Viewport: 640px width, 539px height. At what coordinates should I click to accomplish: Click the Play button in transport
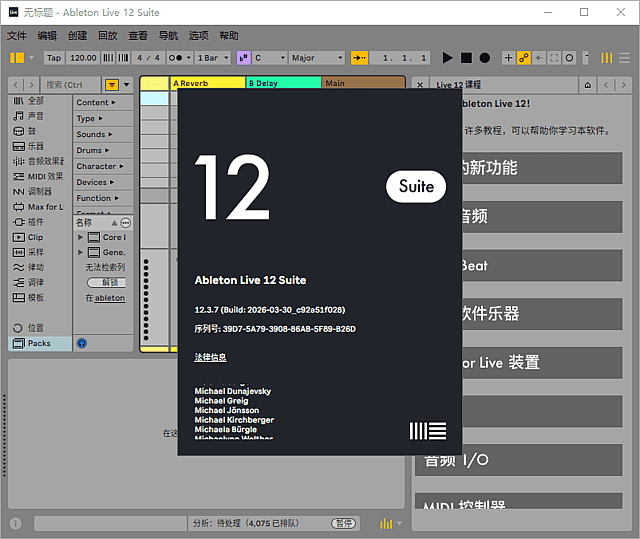tap(448, 58)
